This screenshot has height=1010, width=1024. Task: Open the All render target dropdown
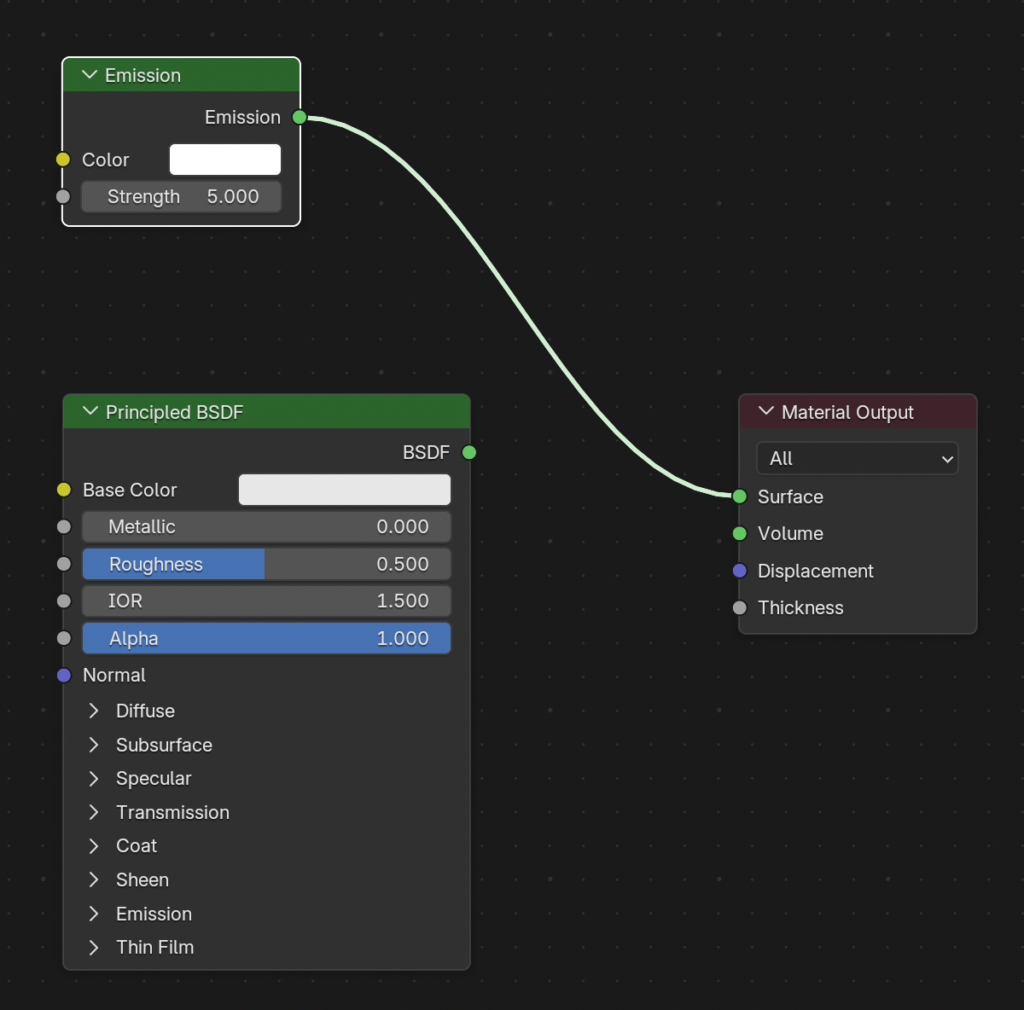point(857,459)
